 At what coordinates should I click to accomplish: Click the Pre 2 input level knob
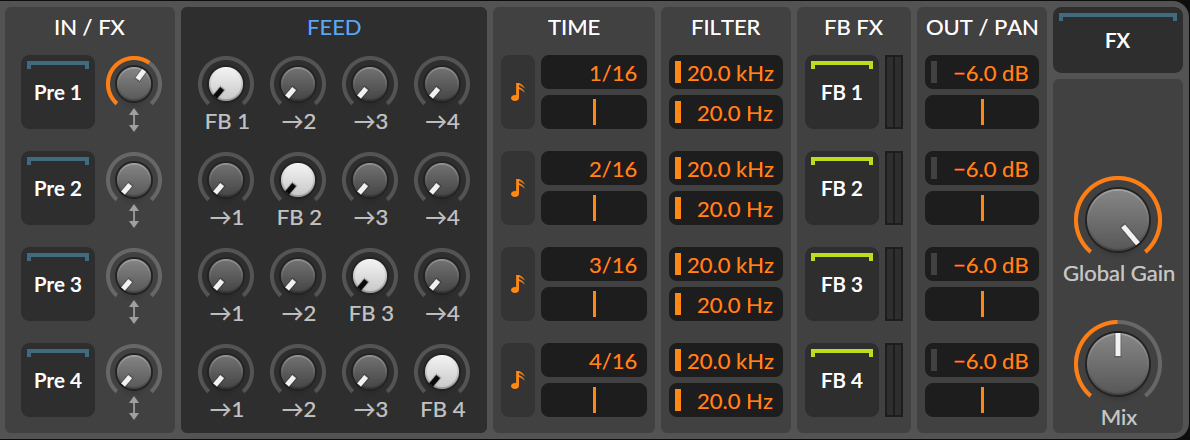(x=134, y=179)
